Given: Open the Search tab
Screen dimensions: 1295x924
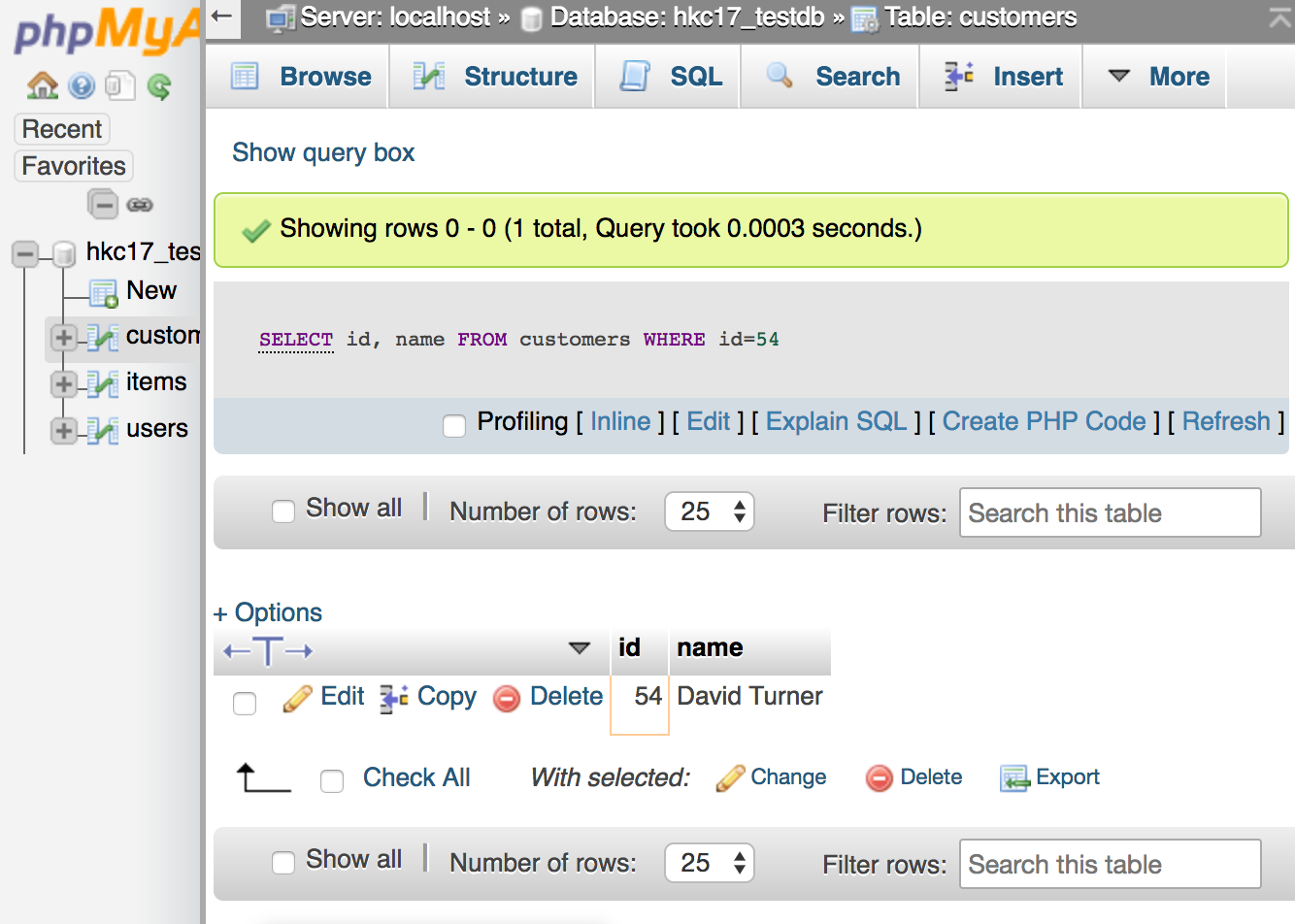Looking at the screenshot, I should [831, 77].
